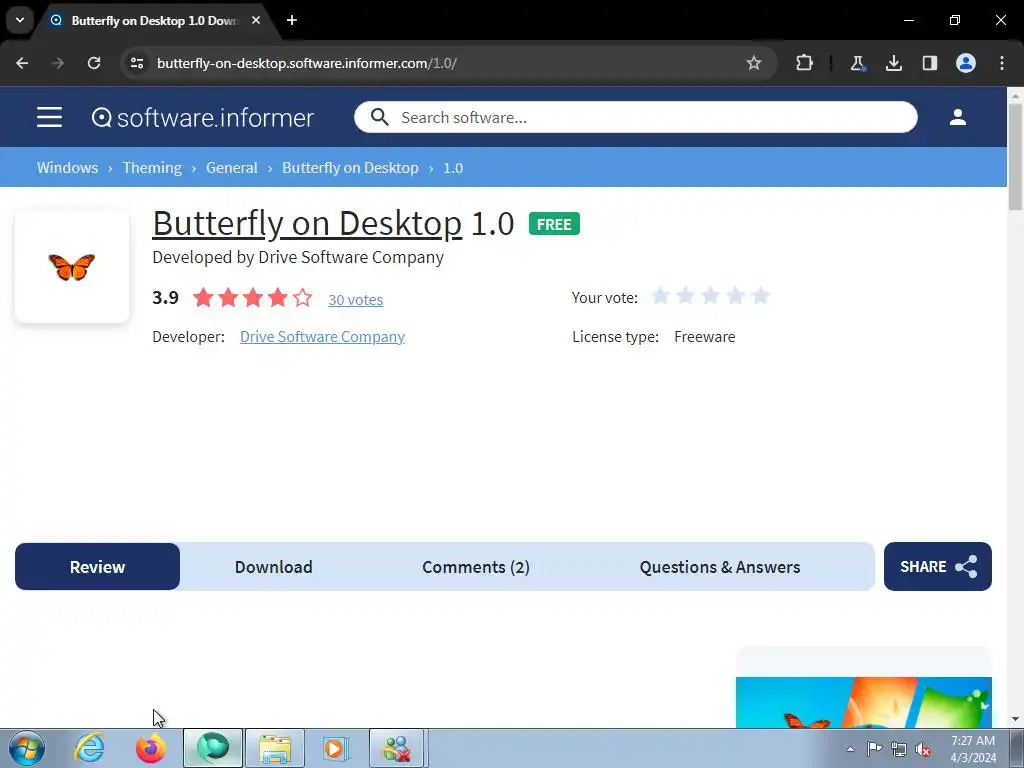Toggle the browser side panel icon
This screenshot has width=1024, height=768.
(x=929, y=63)
